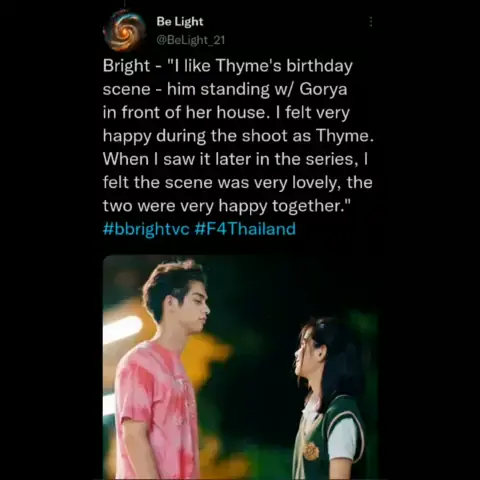Click "Thyme's birthday" in first line
This screenshot has width=480, height=480.
coord(284,66)
